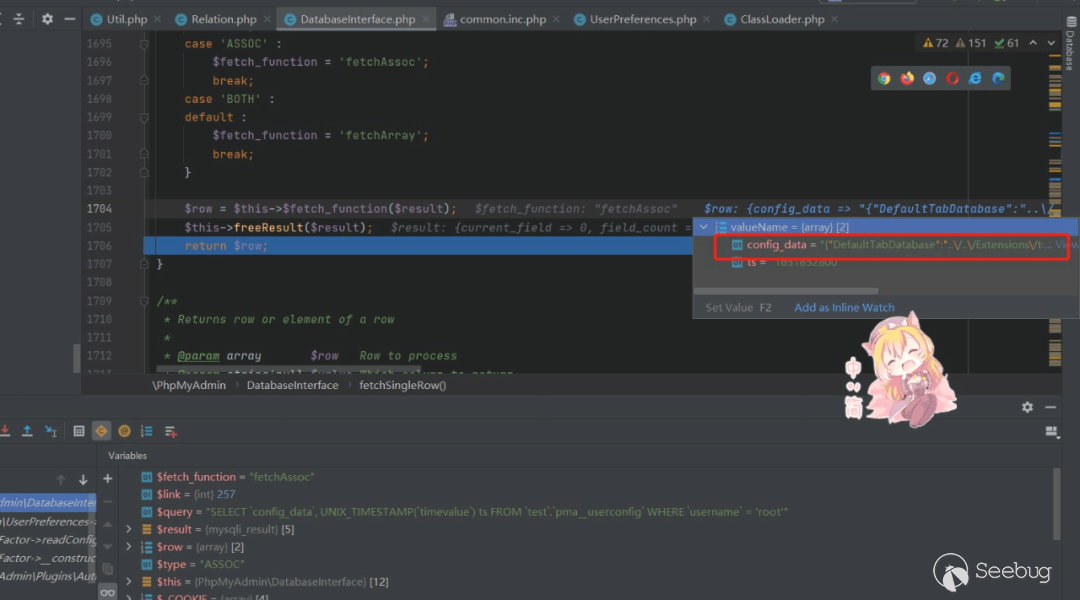Screen dimensions: 1080x600
Task: Open in Firefox browser icon
Action: pyautogui.click(x=907, y=78)
